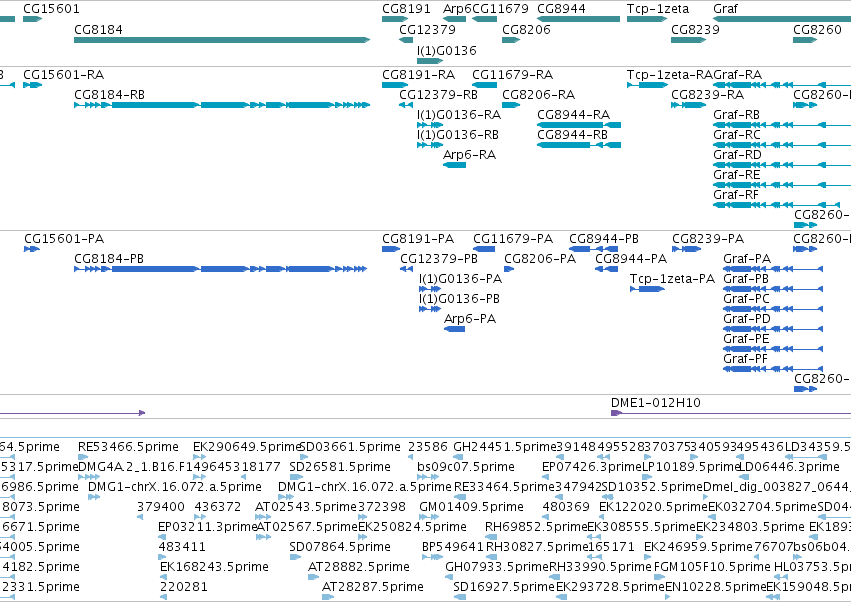Select the CG8206-PA protein feature
This screenshot has height=602, width=851.
pos(509,269)
